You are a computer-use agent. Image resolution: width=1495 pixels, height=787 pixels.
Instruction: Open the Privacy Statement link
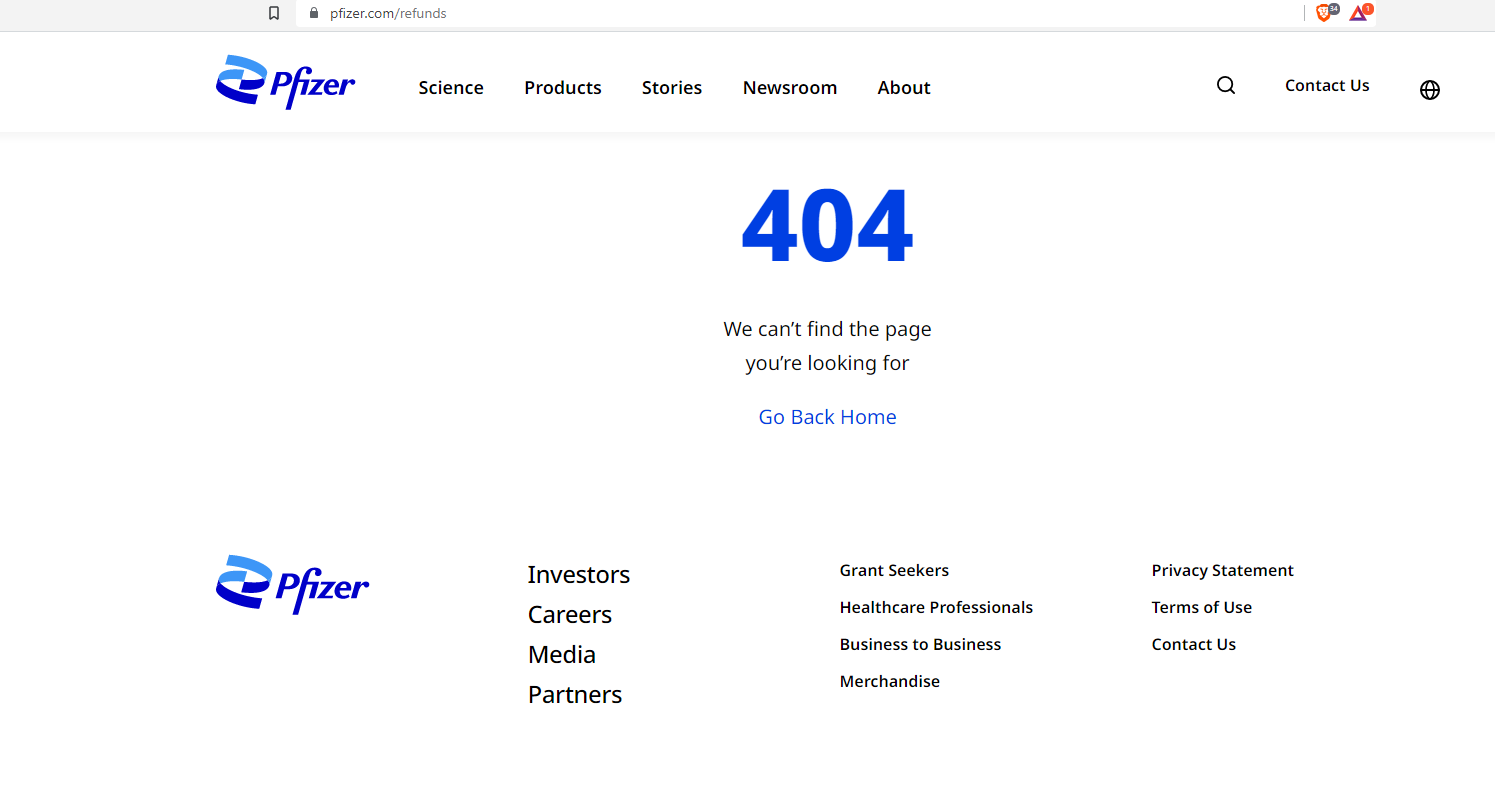[x=1222, y=571]
